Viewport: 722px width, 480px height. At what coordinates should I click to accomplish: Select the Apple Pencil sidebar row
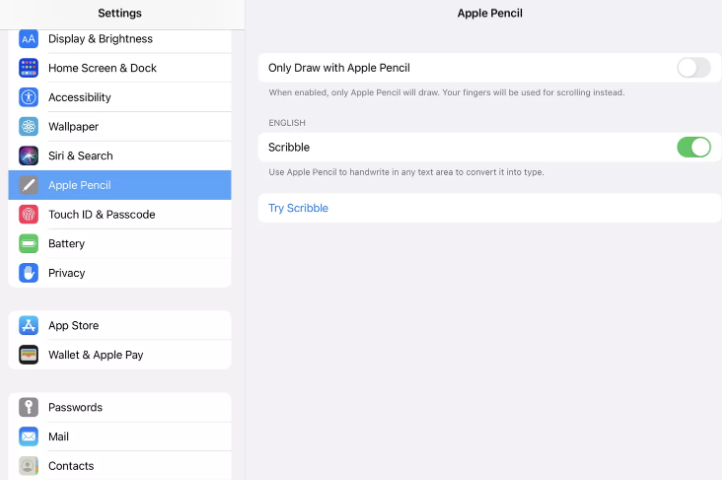120,185
